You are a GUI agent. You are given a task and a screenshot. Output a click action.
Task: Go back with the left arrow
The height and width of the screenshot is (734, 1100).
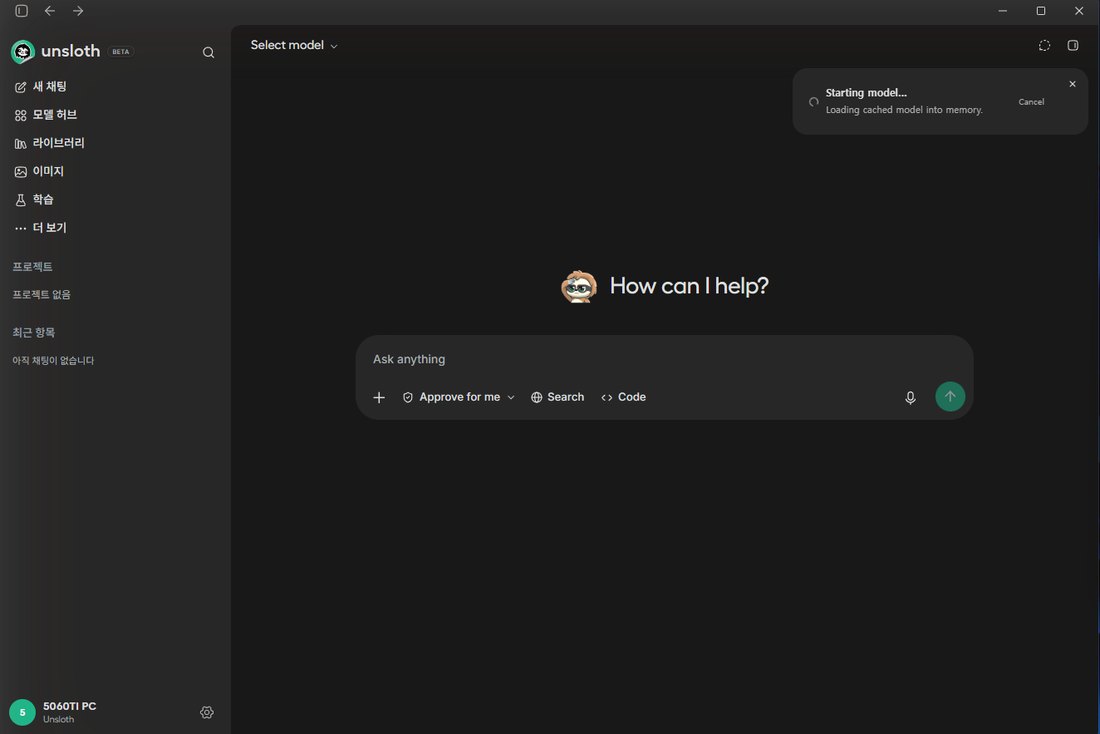50,11
